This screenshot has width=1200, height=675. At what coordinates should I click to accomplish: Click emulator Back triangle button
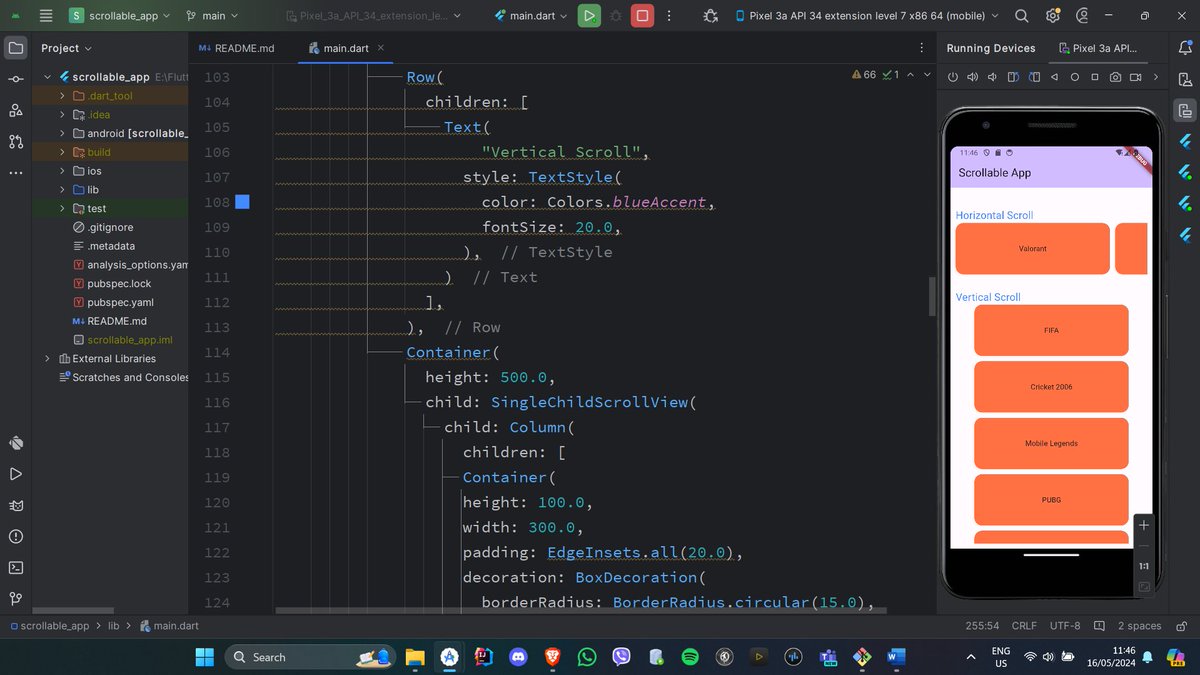pos(1054,77)
